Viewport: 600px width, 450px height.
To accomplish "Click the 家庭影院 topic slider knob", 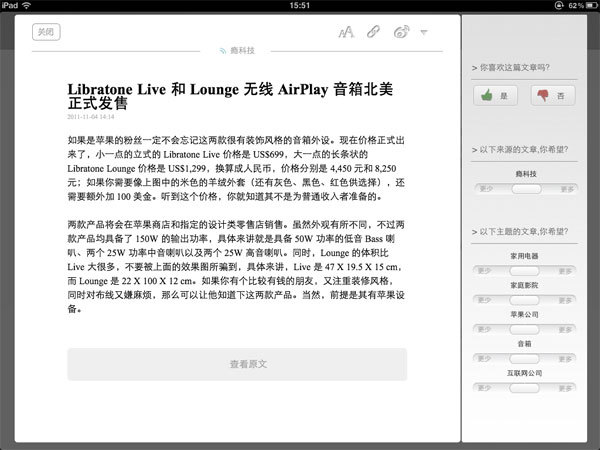I will 524,300.
